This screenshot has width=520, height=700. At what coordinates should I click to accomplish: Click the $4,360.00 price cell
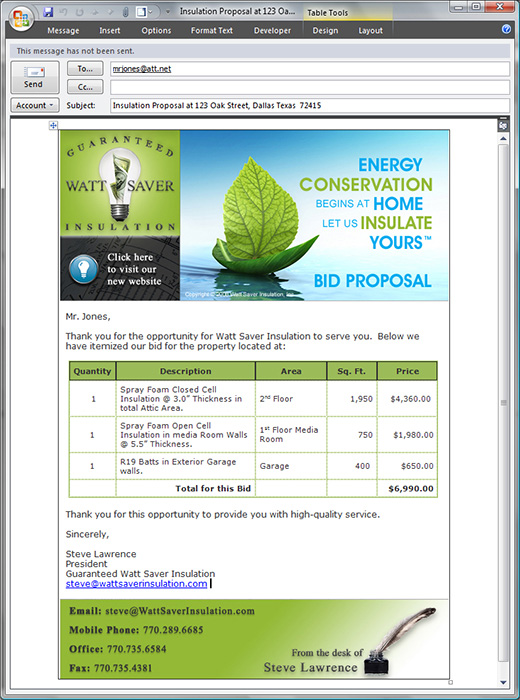[408, 399]
